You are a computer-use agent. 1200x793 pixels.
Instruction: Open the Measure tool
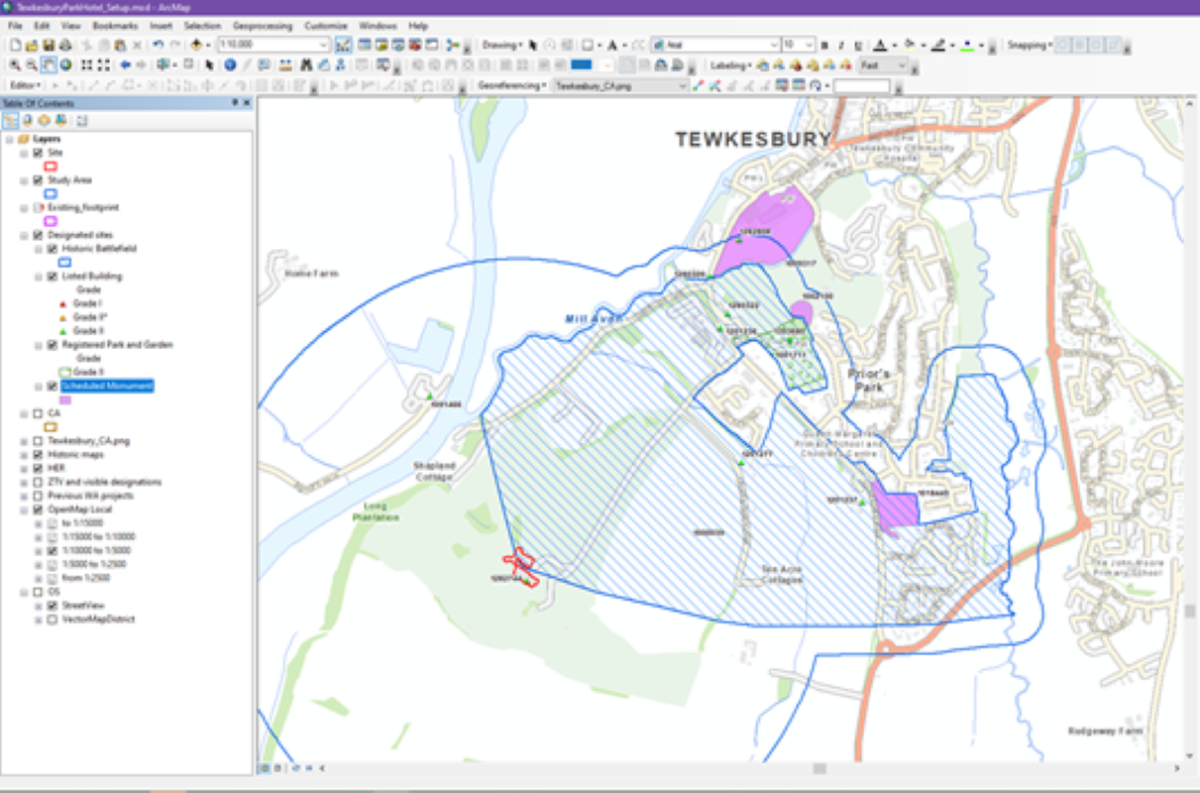(x=284, y=64)
